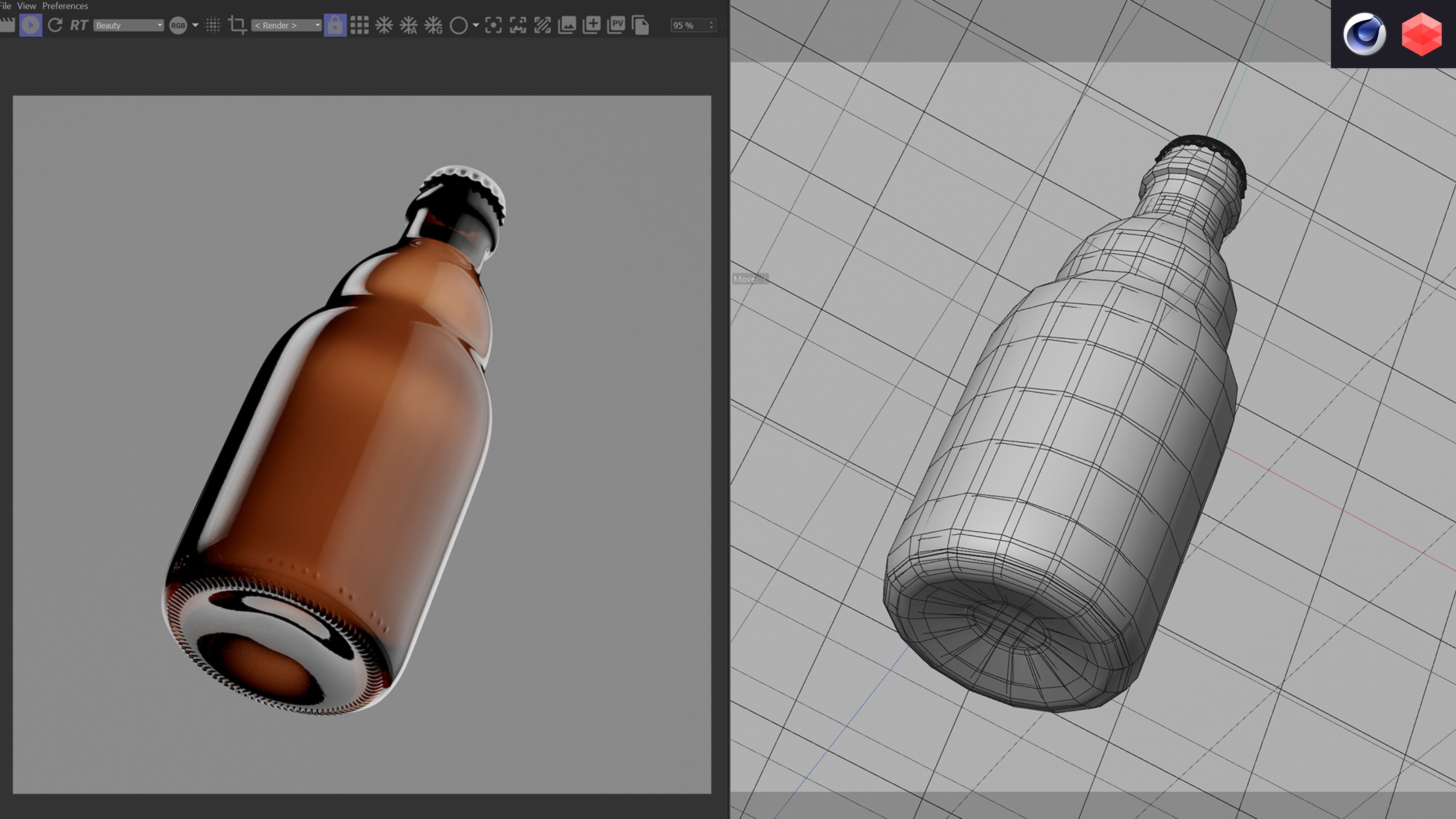Click the A/B comparison diagonal icon
Viewport: 1456px width, 819px height.
pyautogui.click(x=541, y=25)
